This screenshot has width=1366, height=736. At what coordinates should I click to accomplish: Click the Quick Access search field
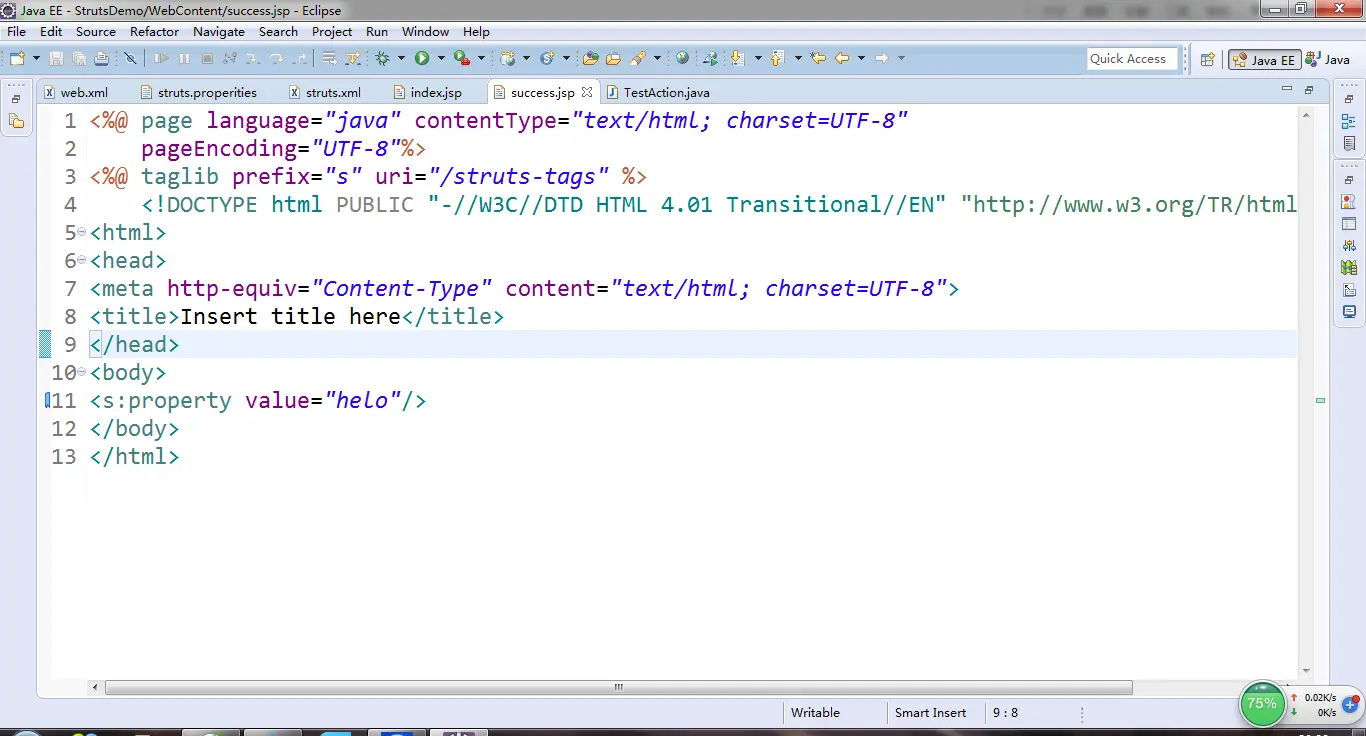tap(1132, 59)
